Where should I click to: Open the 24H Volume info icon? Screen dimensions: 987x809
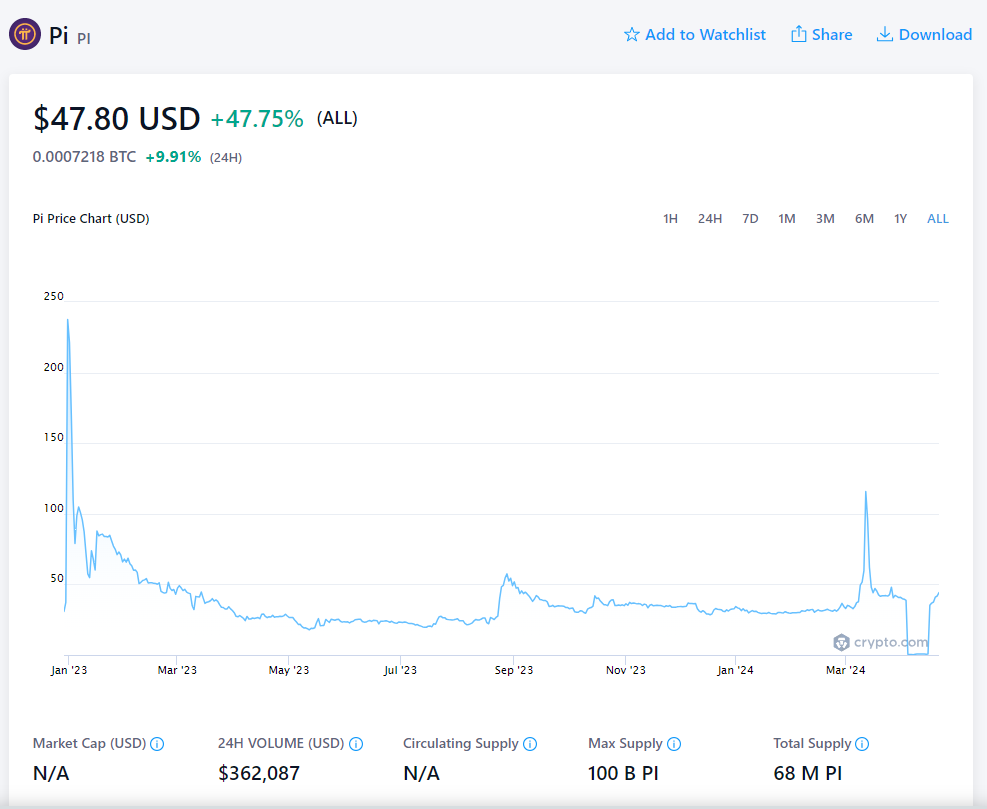click(356, 744)
